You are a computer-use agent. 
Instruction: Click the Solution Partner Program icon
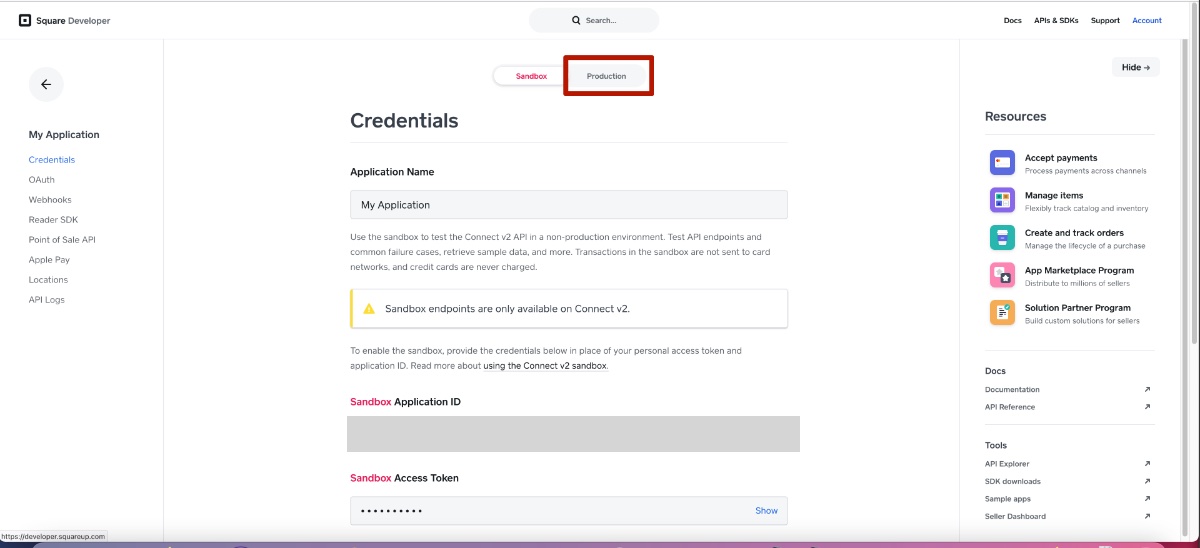(x=1002, y=312)
